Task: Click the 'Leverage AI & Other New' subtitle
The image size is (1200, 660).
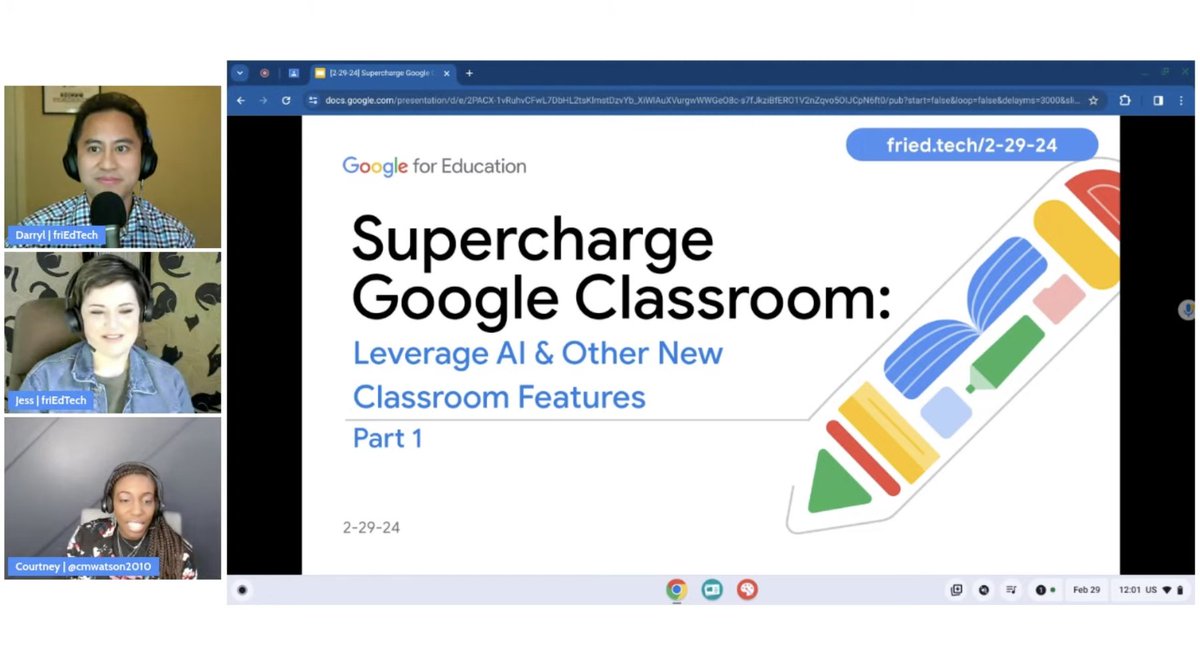Action: click(538, 353)
